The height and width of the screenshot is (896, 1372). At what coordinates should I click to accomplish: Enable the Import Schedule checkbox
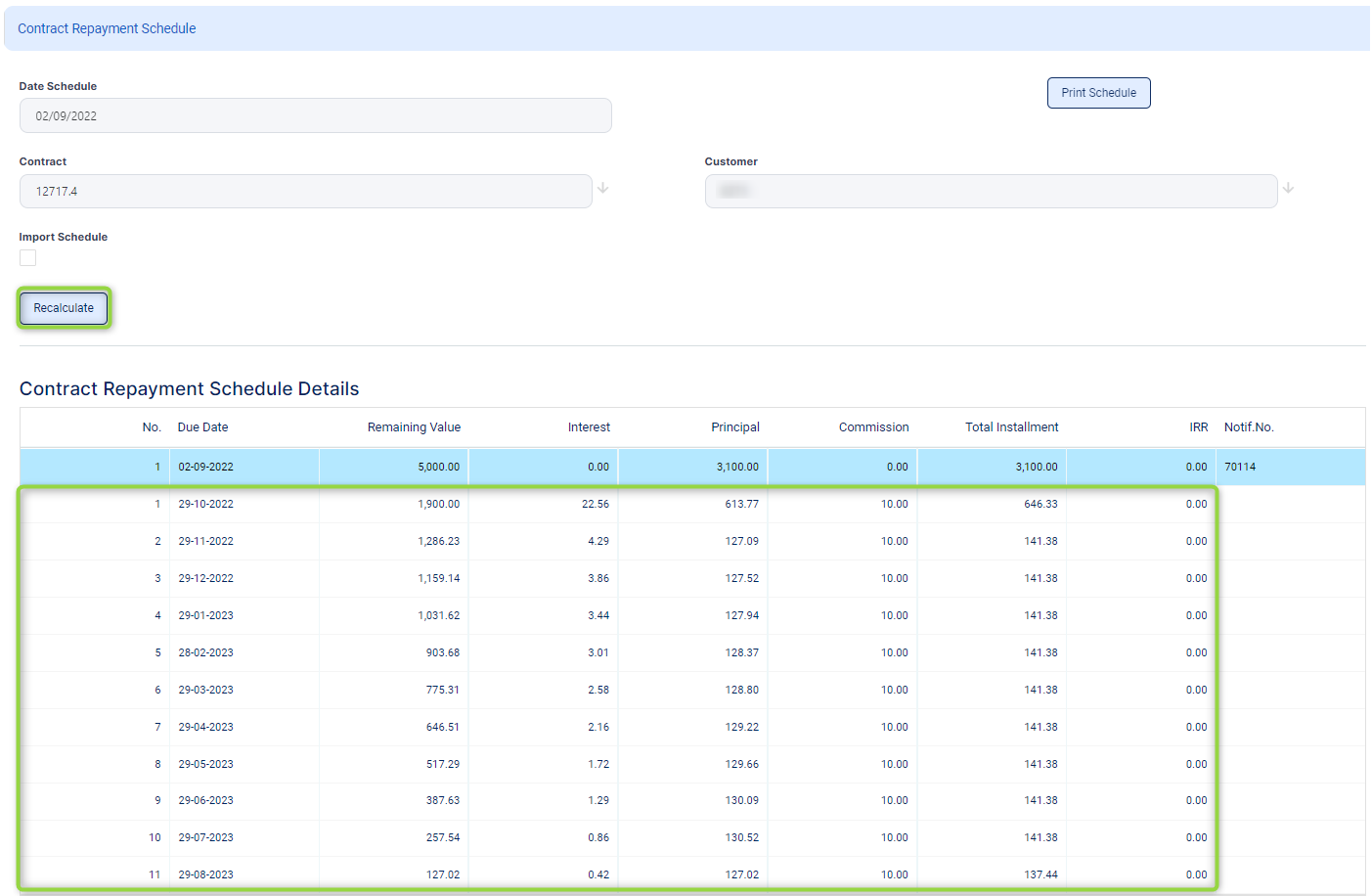pos(28,258)
